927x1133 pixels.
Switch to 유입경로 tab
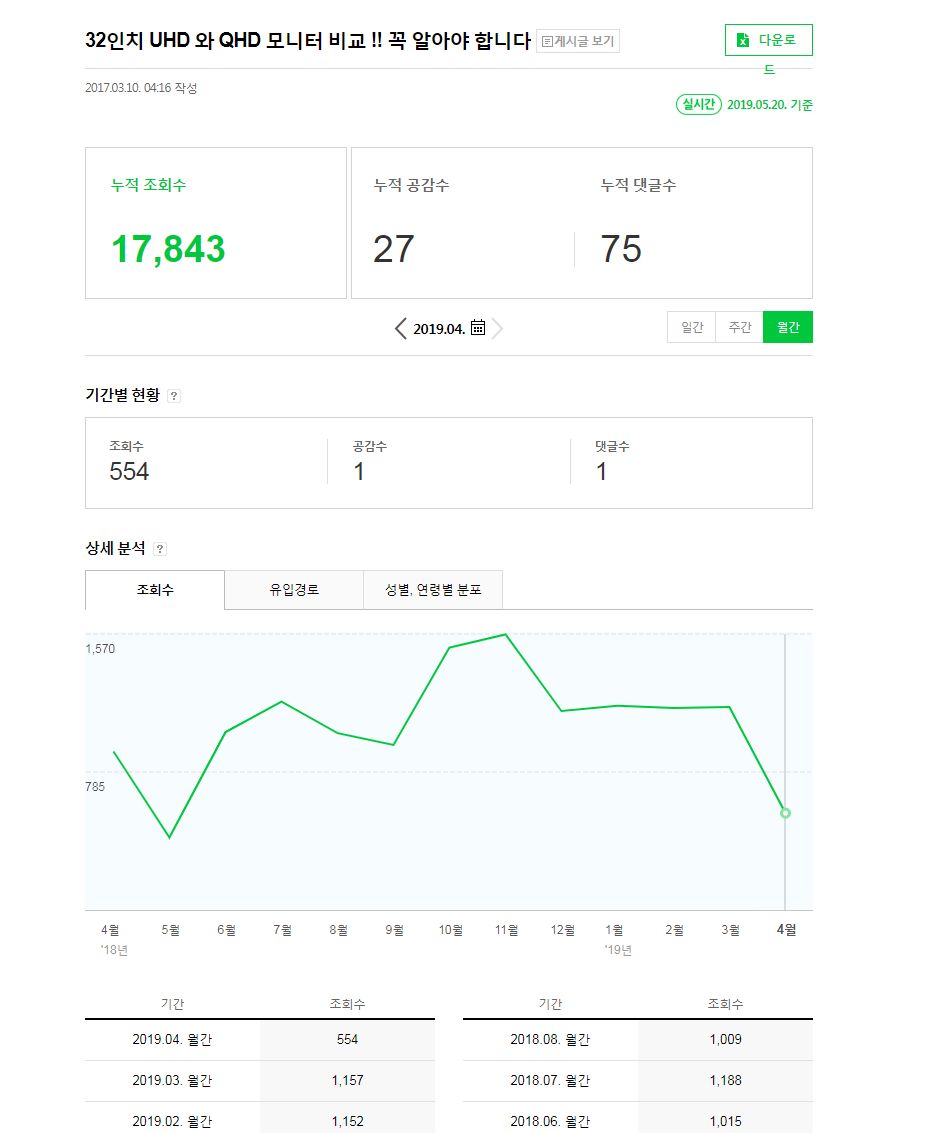pos(294,590)
